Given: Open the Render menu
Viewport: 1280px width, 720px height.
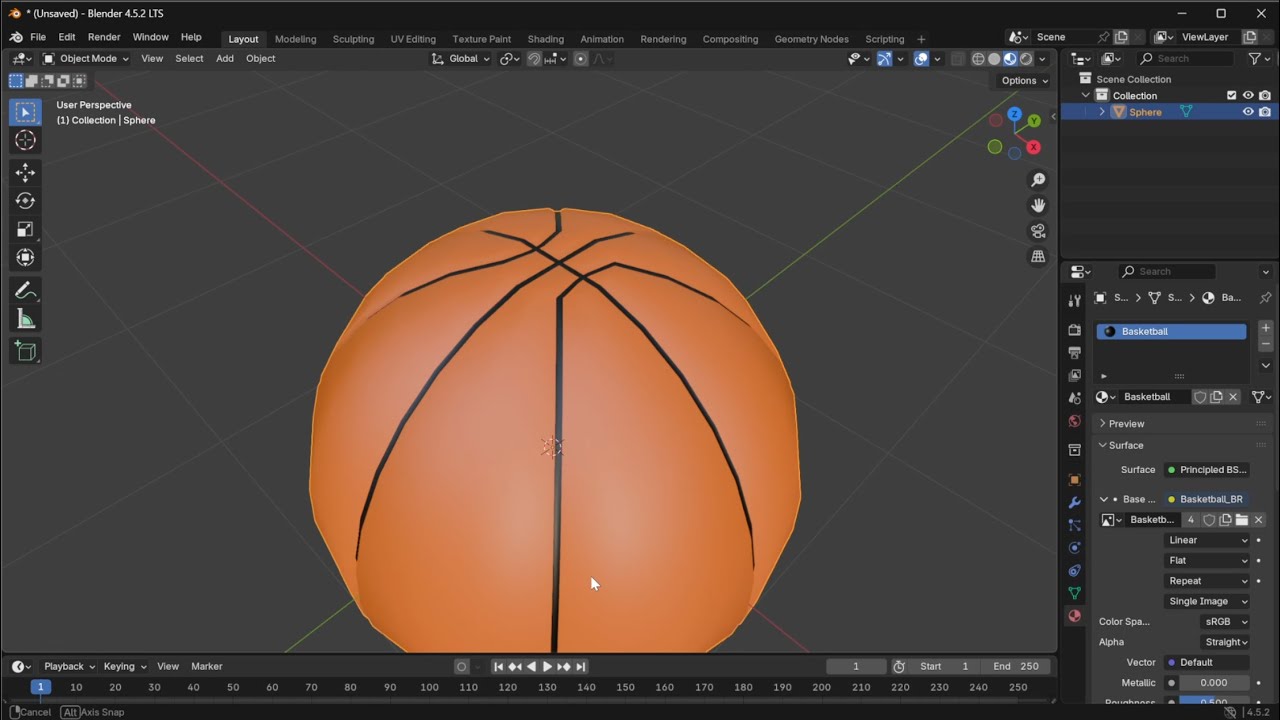Looking at the screenshot, I should [104, 37].
